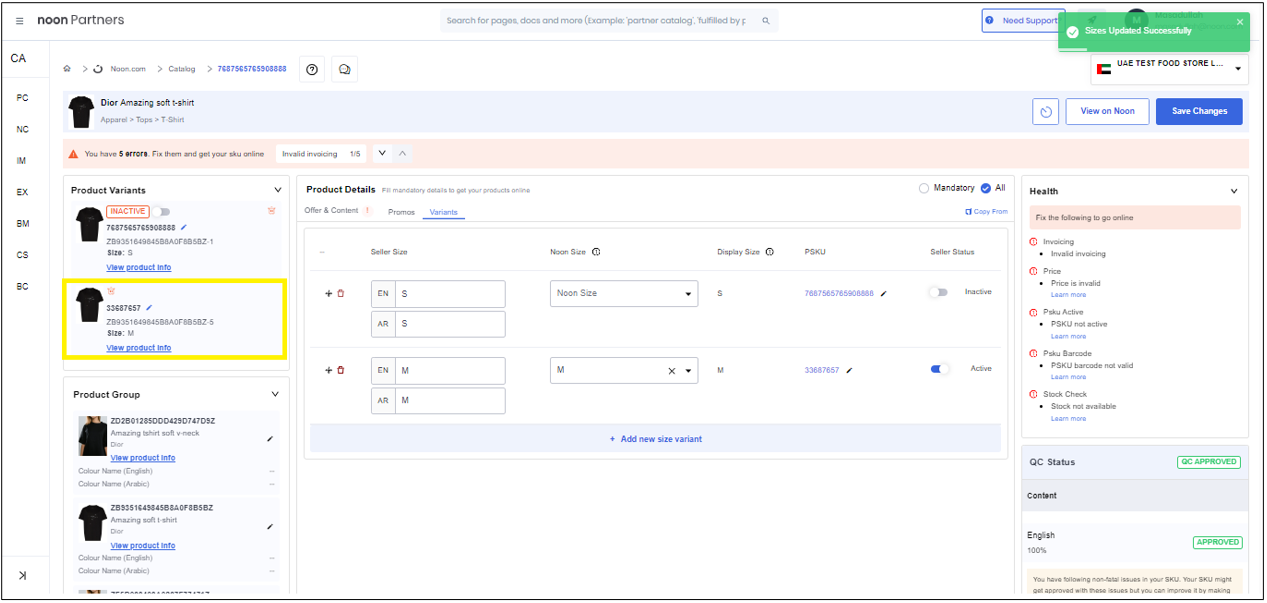This screenshot has height=603, width=1267.
Task: Select the Mandatory radio button
Action: pyautogui.click(x=924, y=188)
